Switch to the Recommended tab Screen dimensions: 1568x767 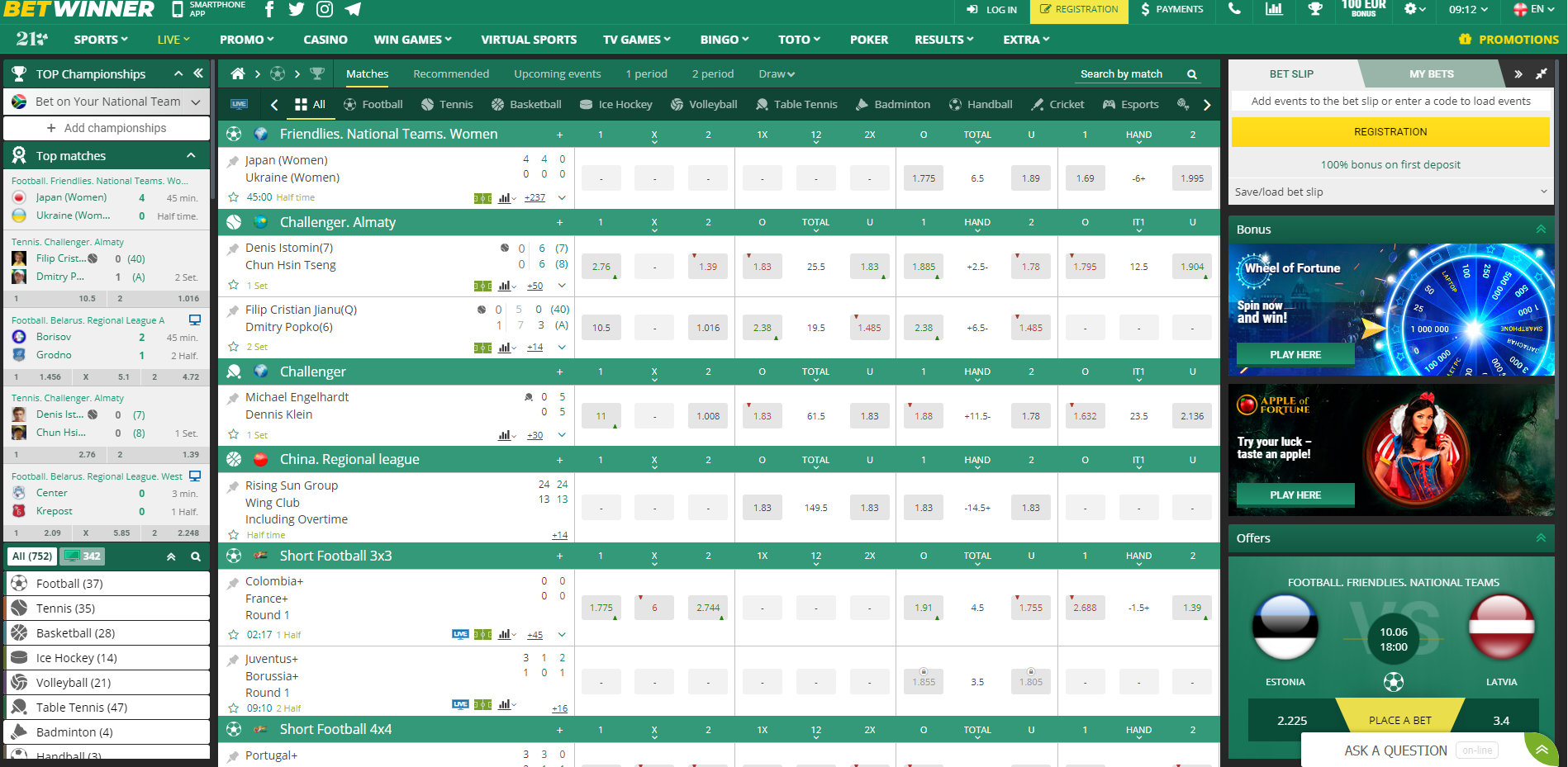[451, 73]
